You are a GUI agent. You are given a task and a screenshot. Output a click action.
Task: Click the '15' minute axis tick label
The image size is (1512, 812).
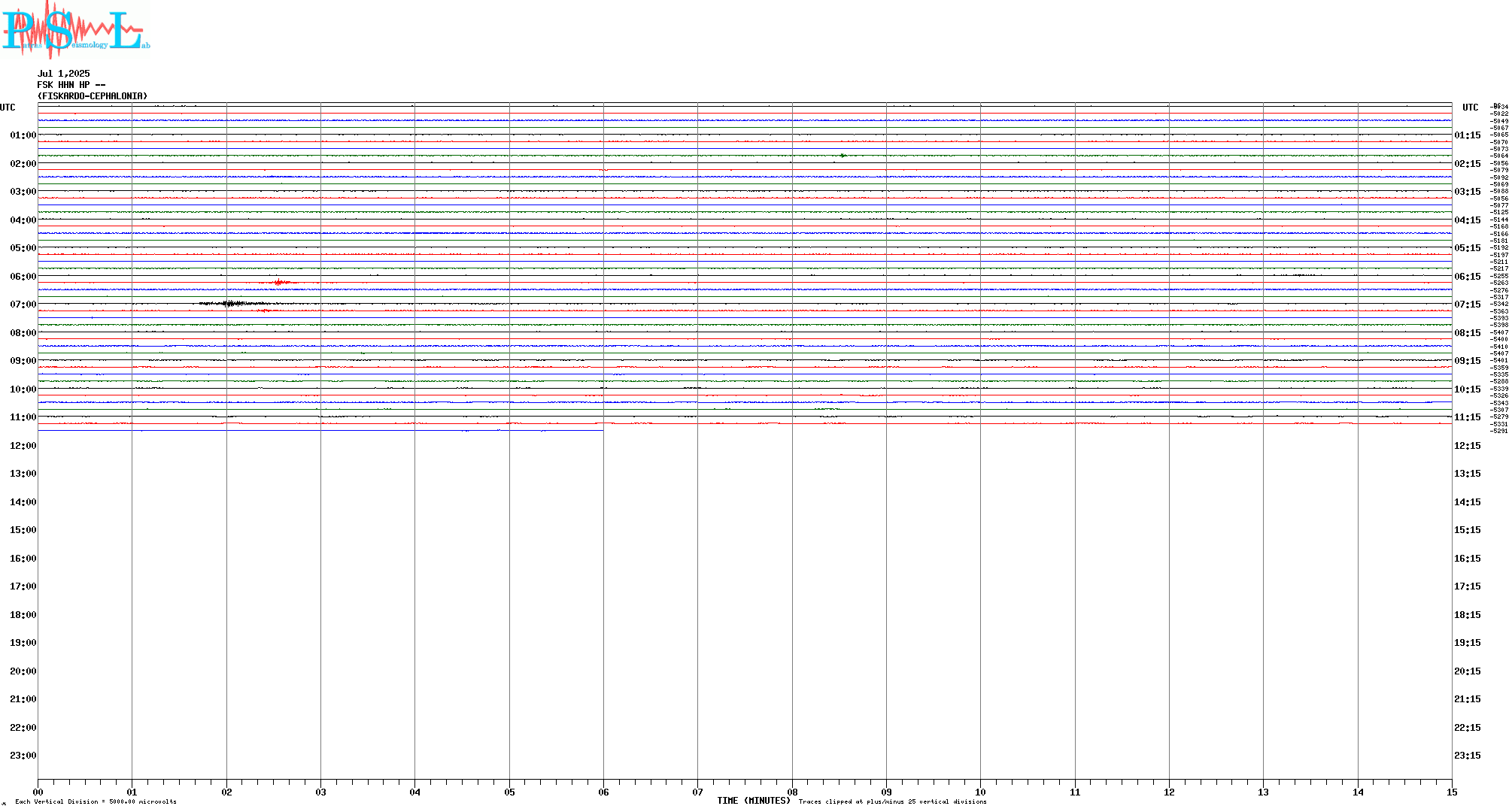[1452, 792]
